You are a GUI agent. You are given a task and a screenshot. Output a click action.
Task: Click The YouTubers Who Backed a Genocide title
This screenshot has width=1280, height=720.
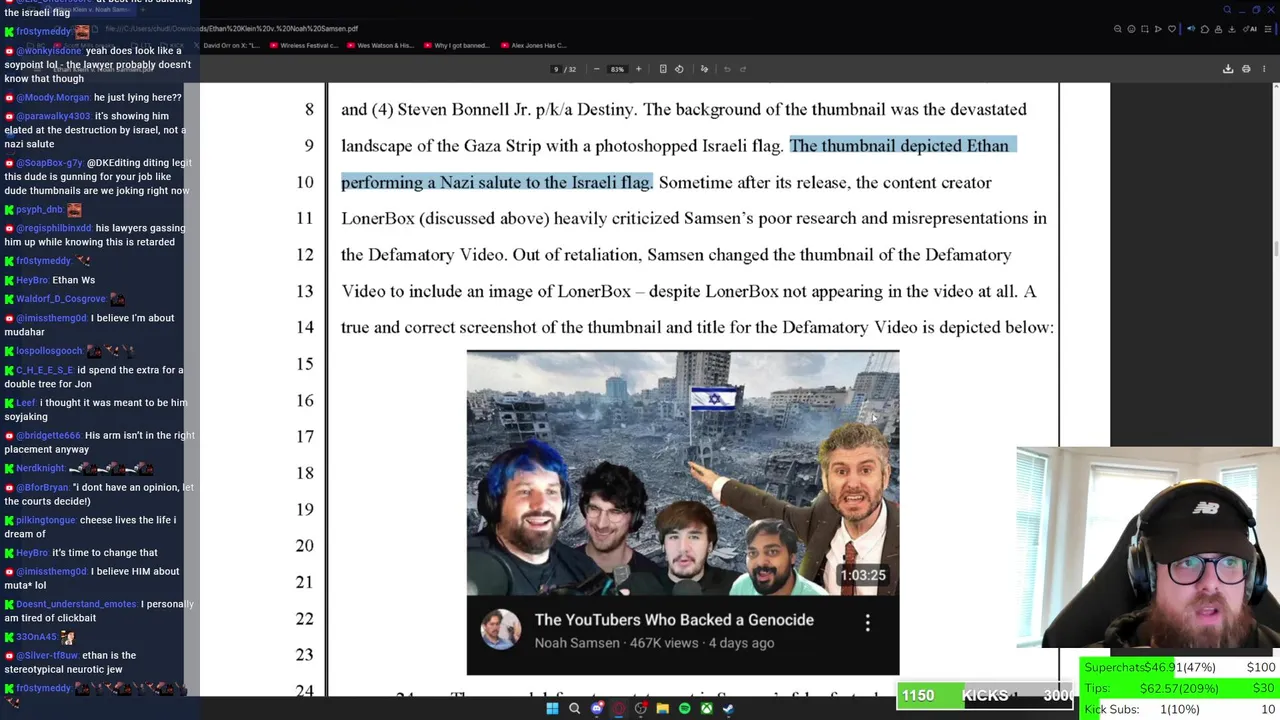pyautogui.click(x=674, y=620)
